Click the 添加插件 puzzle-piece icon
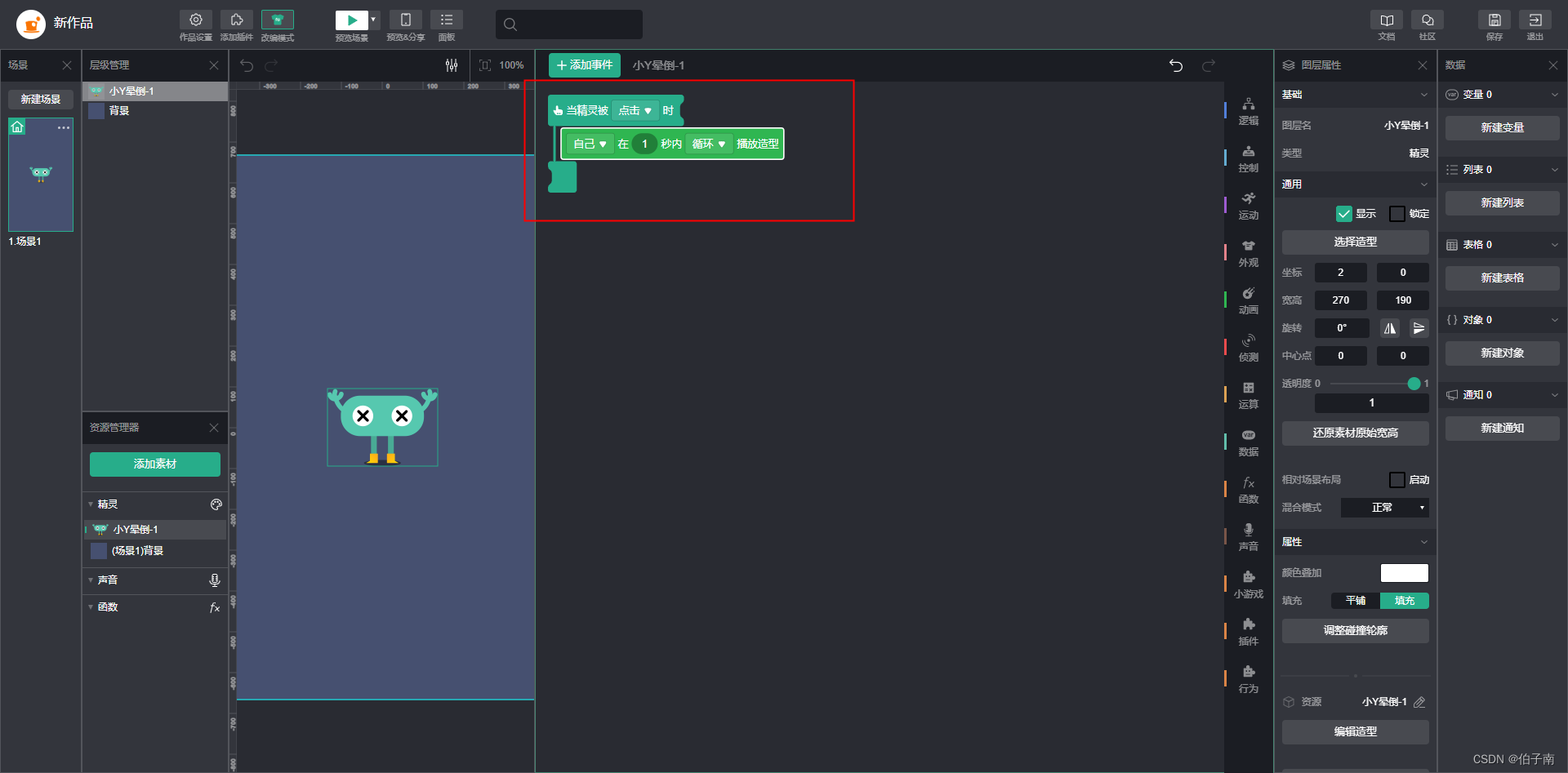 coord(236,20)
